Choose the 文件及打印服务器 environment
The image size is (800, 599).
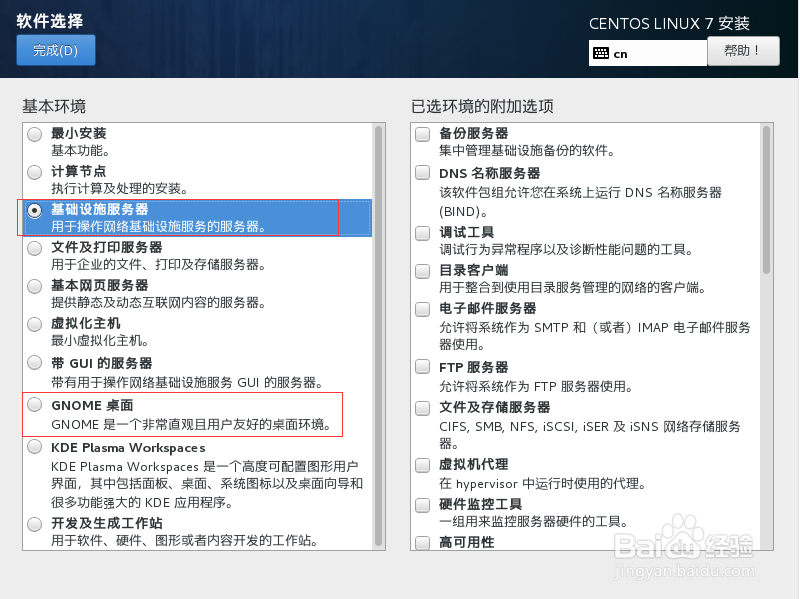click(35, 248)
